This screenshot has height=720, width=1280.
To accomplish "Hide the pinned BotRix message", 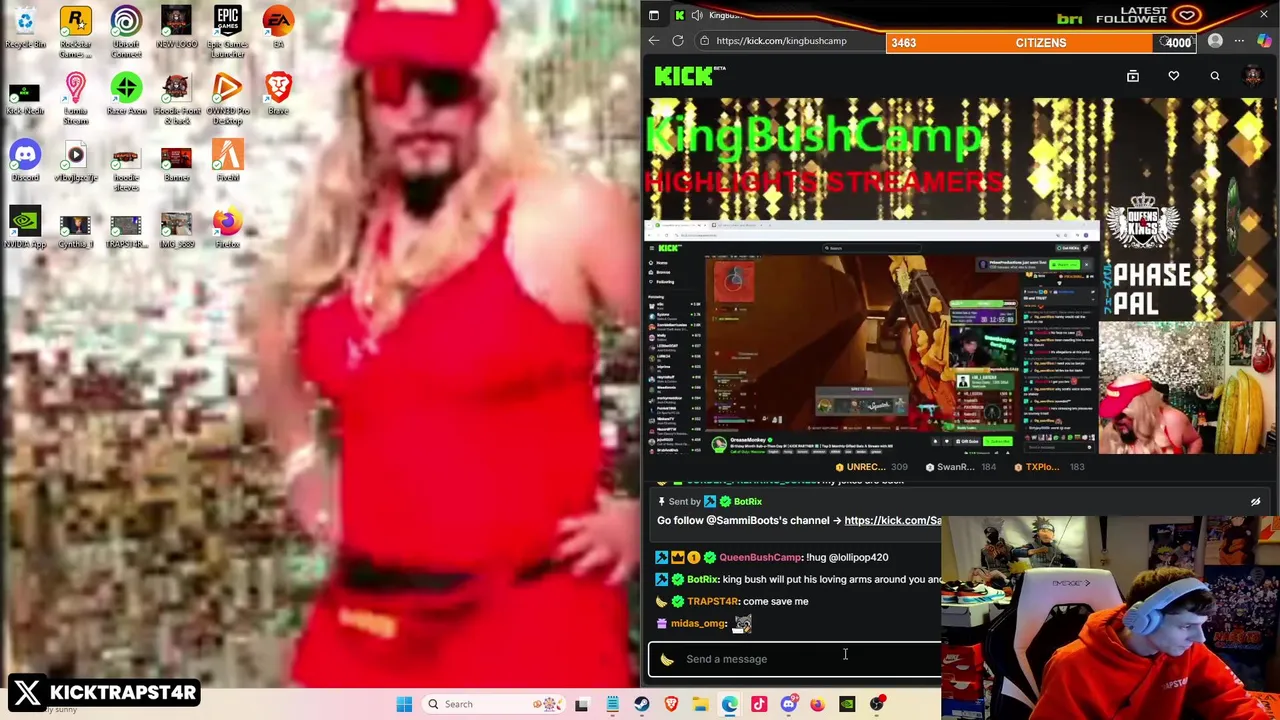I will (x=1256, y=502).
